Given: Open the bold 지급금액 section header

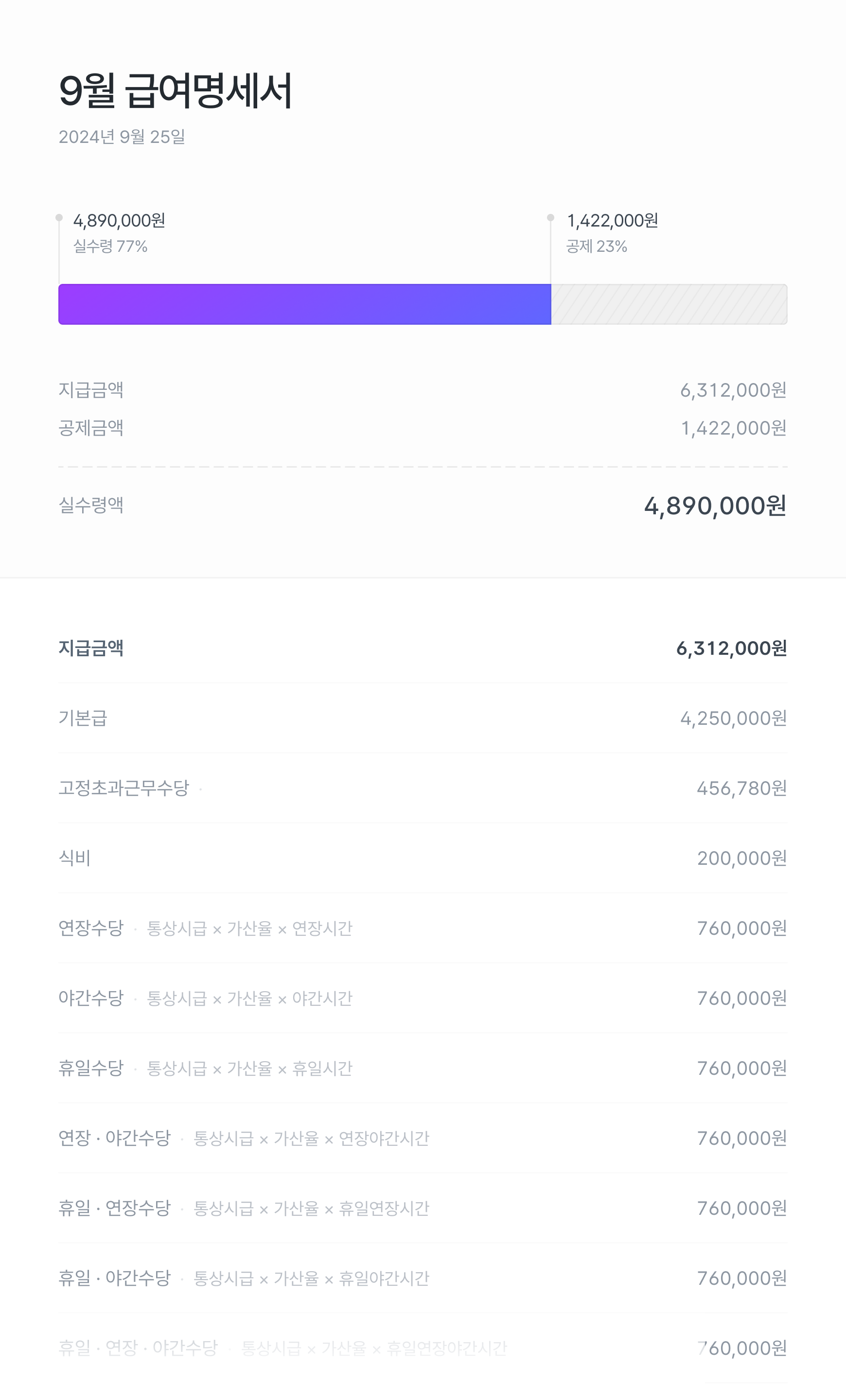Looking at the screenshot, I should 91,648.
